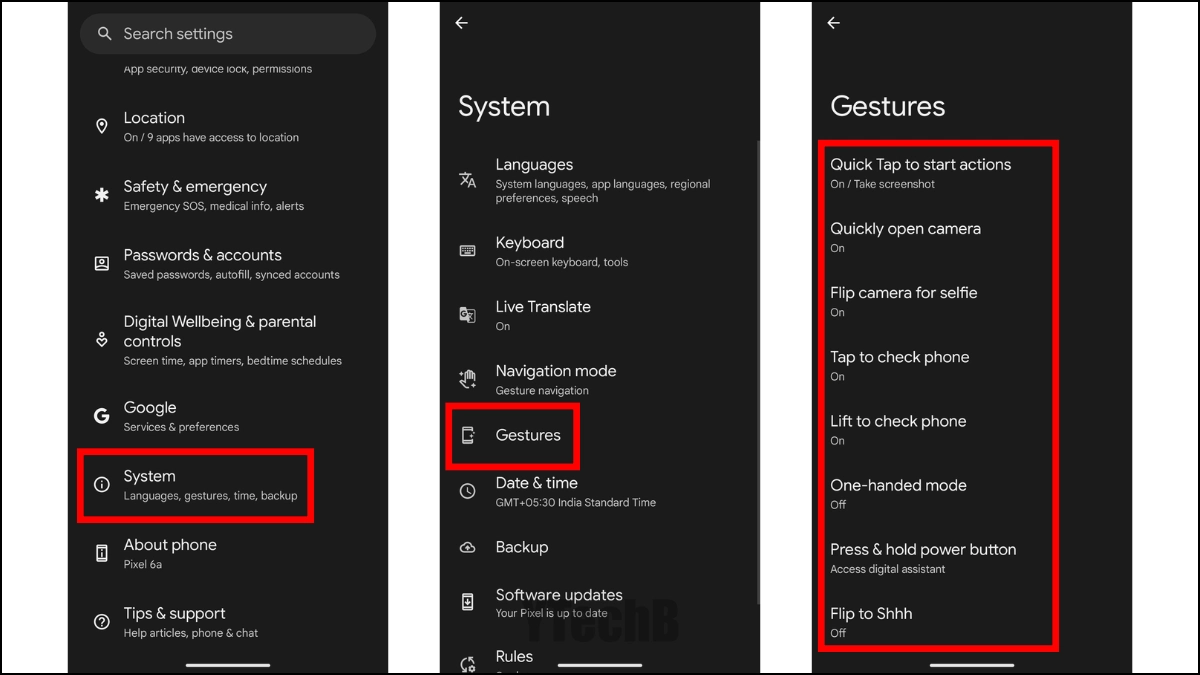
Task: Tap the Passwords & accounts icon
Action: click(101, 264)
